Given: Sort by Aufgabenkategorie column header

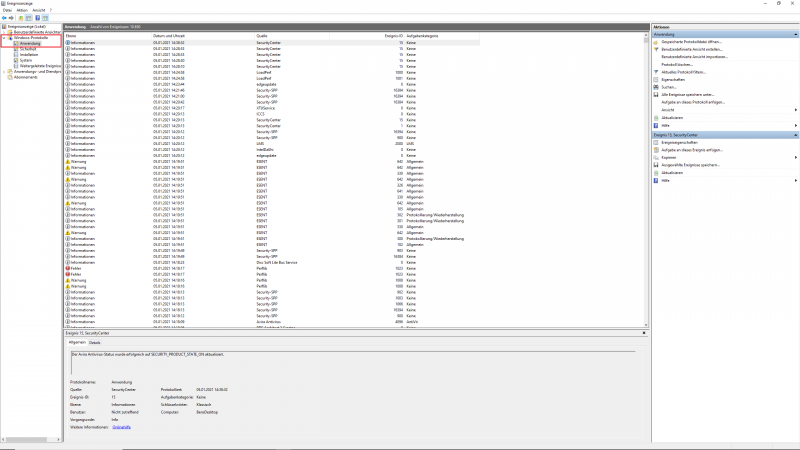Looking at the screenshot, I should (442, 36).
